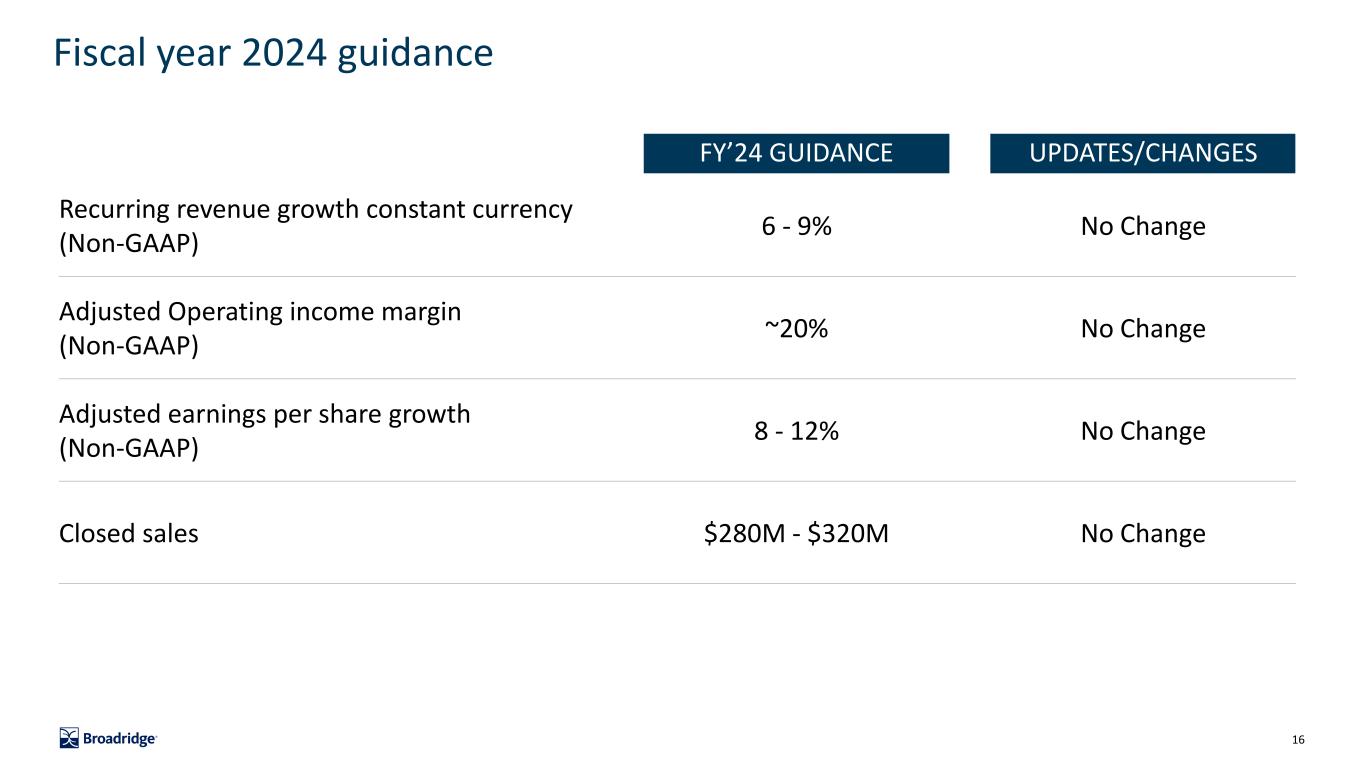Screen dimensions: 1365x768
Task: Click the ~20% guidance value
Action: (796, 329)
